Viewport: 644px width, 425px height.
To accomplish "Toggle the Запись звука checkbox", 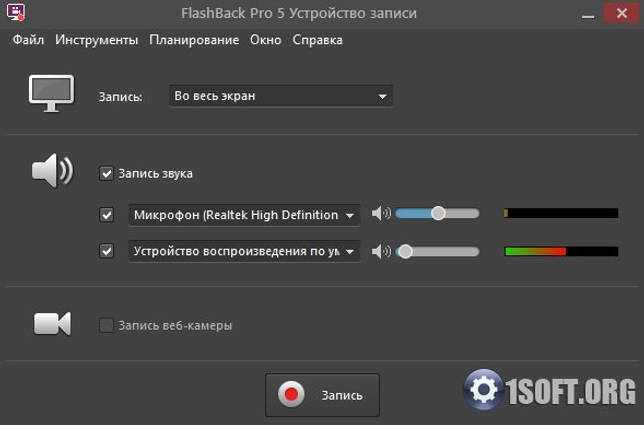I will click(106, 173).
